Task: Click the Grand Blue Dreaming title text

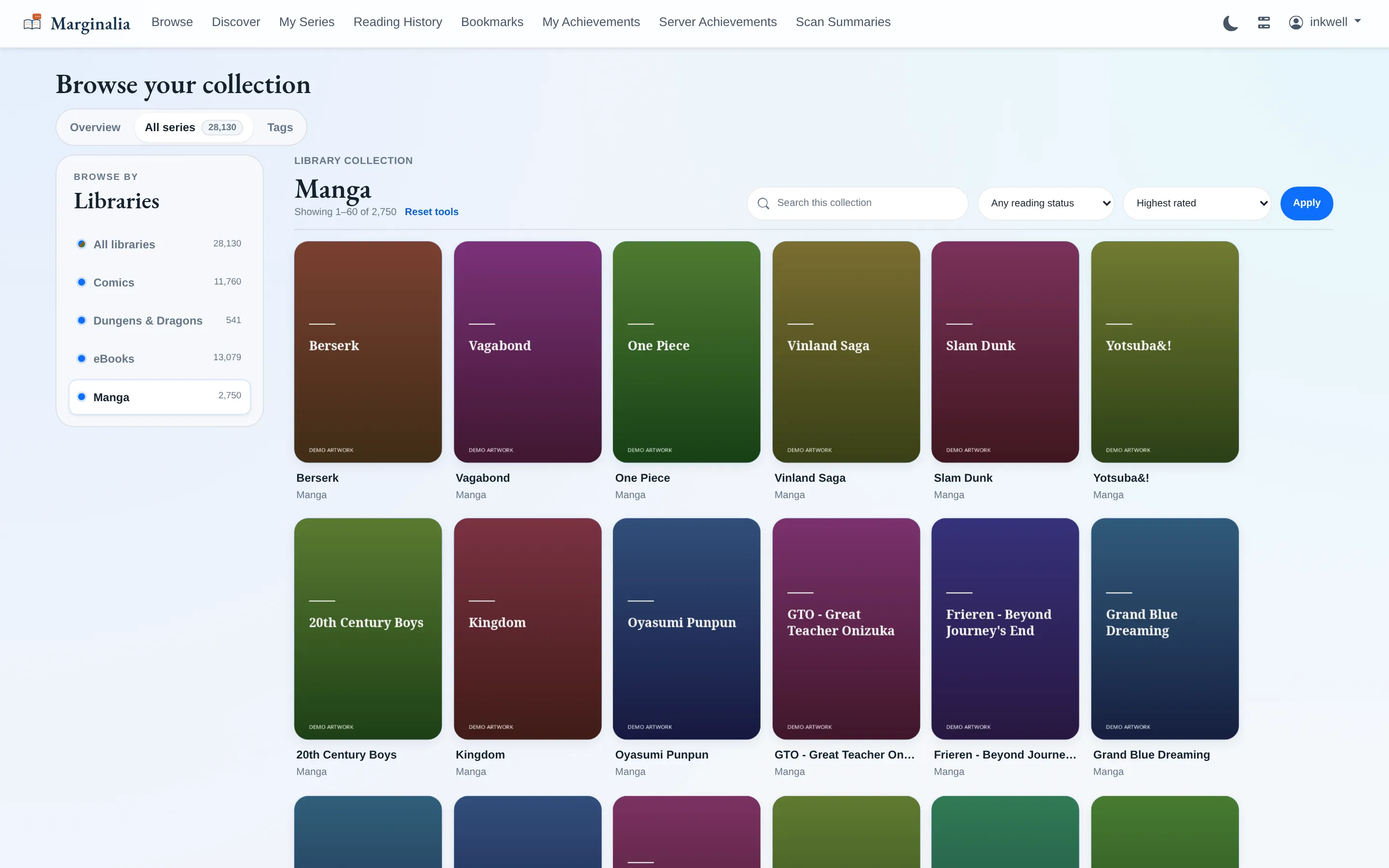Action: click(1151, 755)
